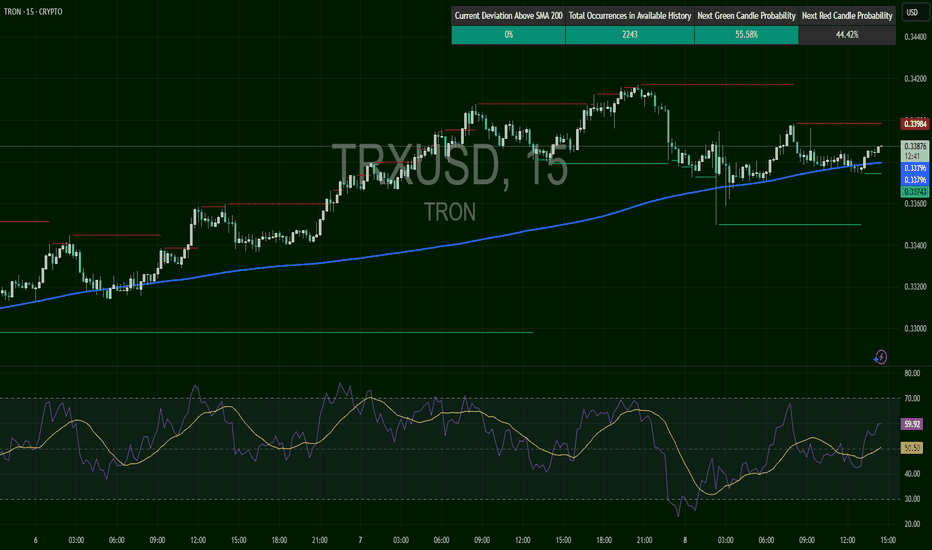Click the lightning bolt icon near the chart's corner
Screen dimensions: 932x550
click(880, 357)
